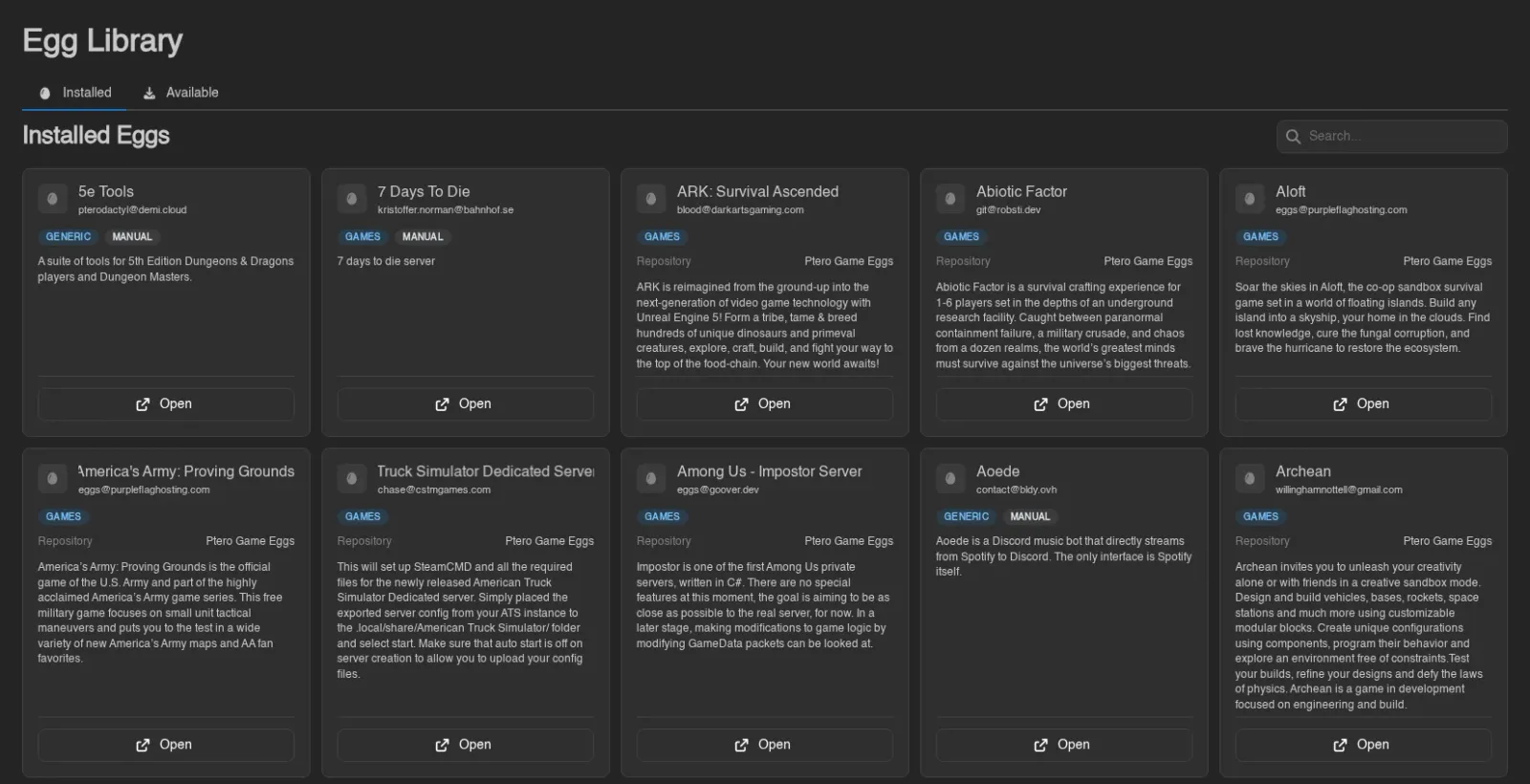Switch to the Installed tab
1530x784 pixels.
point(75,93)
